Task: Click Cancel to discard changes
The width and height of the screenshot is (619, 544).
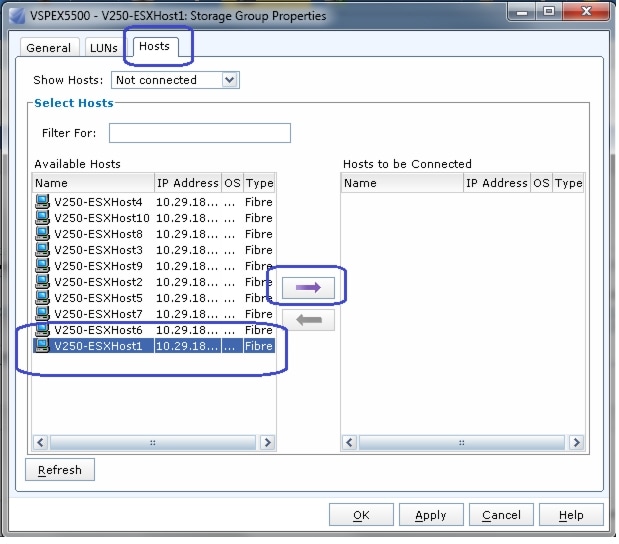Action: pos(501,515)
